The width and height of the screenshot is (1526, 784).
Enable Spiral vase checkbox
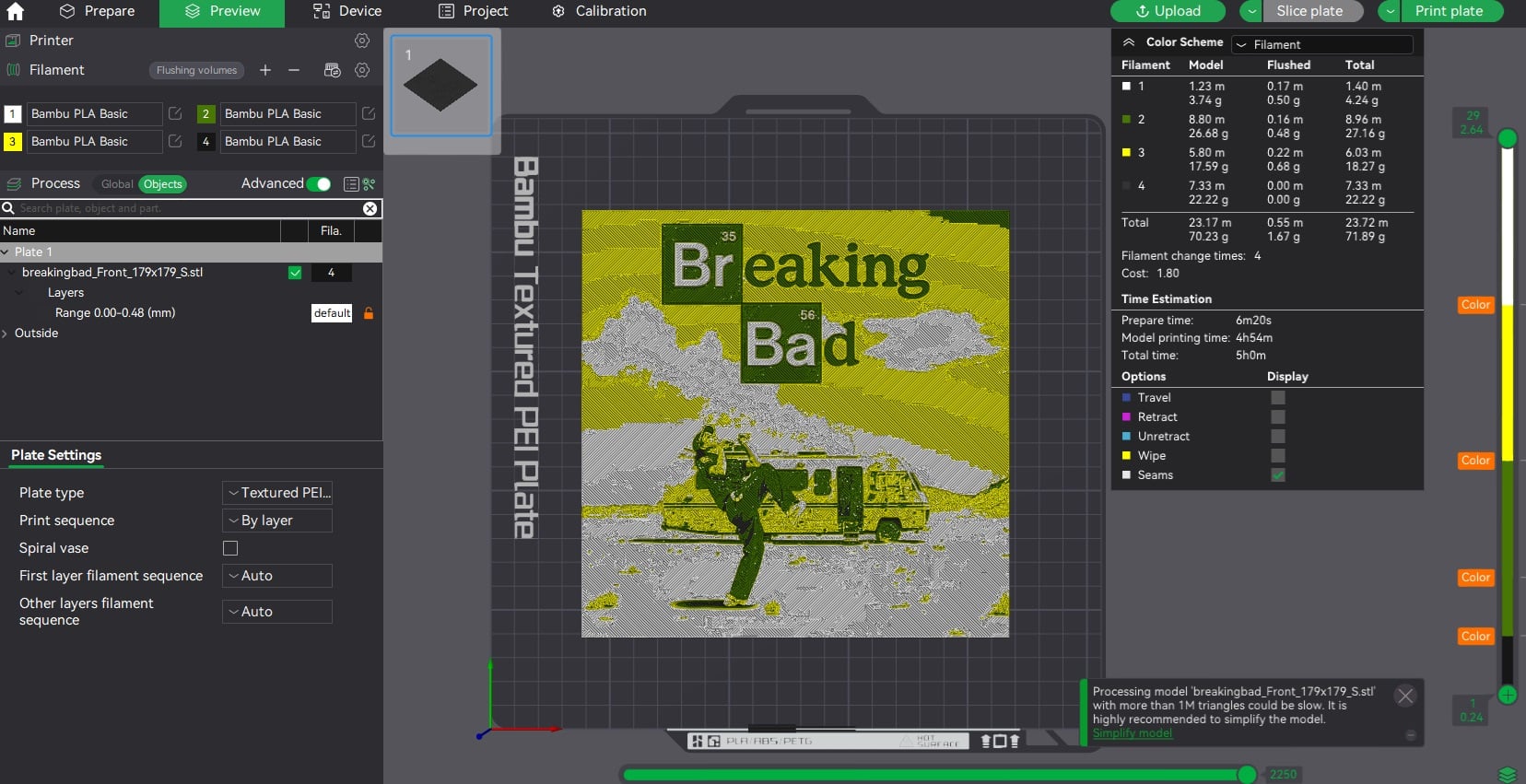230,548
